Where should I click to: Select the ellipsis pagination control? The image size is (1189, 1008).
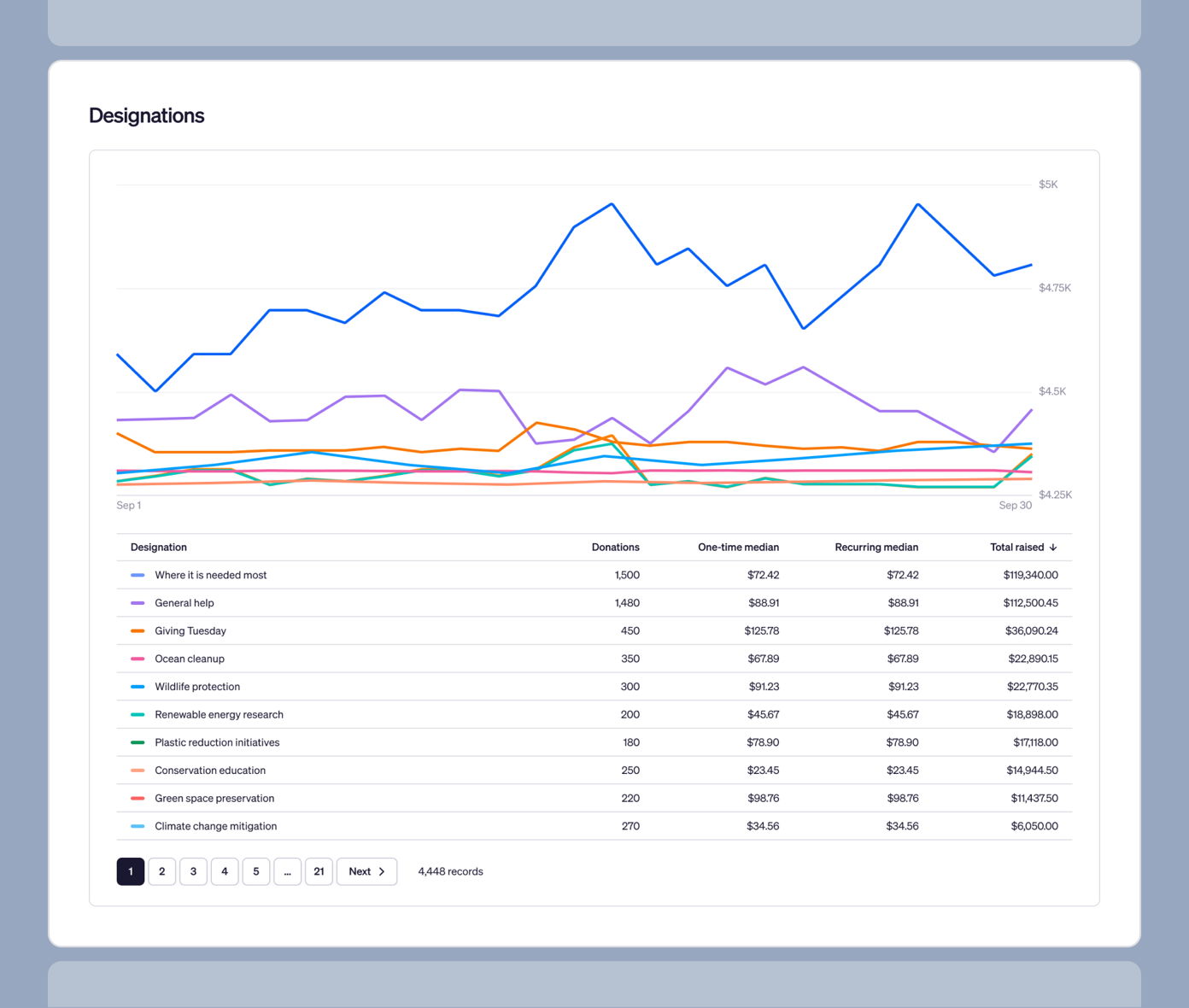click(287, 871)
